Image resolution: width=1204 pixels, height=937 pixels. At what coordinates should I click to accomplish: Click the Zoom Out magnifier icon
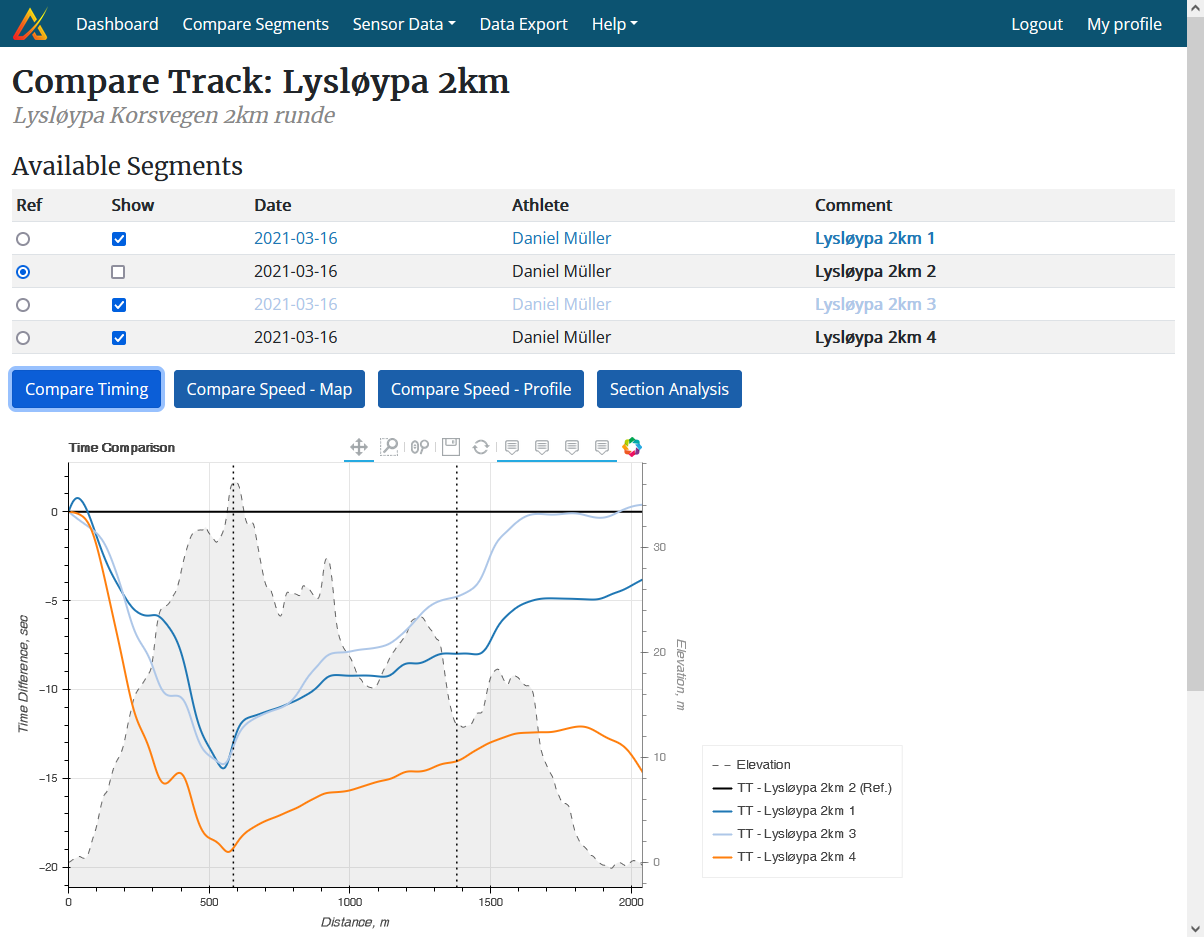pos(425,447)
